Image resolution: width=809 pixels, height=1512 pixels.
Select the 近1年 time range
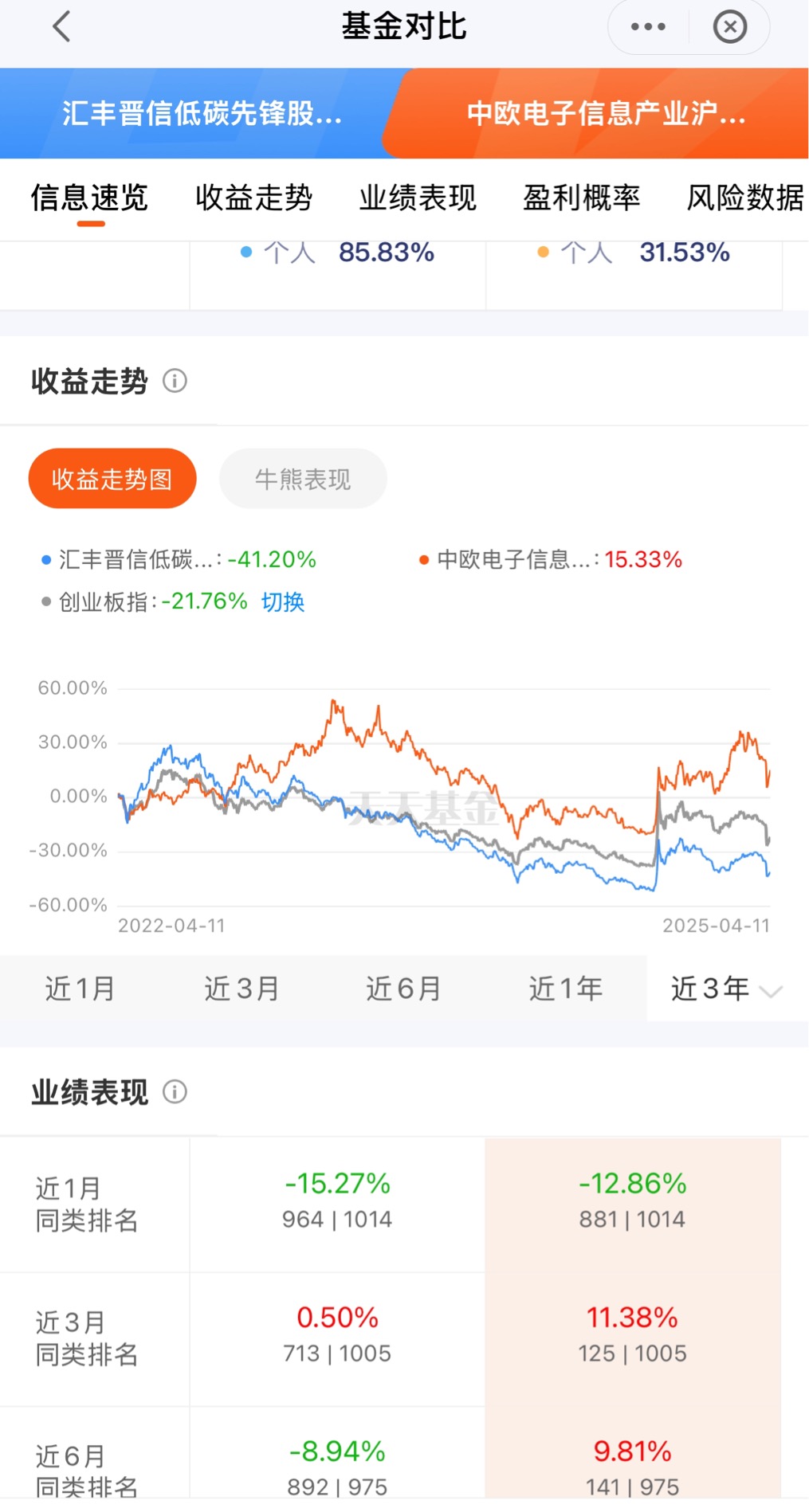566,989
